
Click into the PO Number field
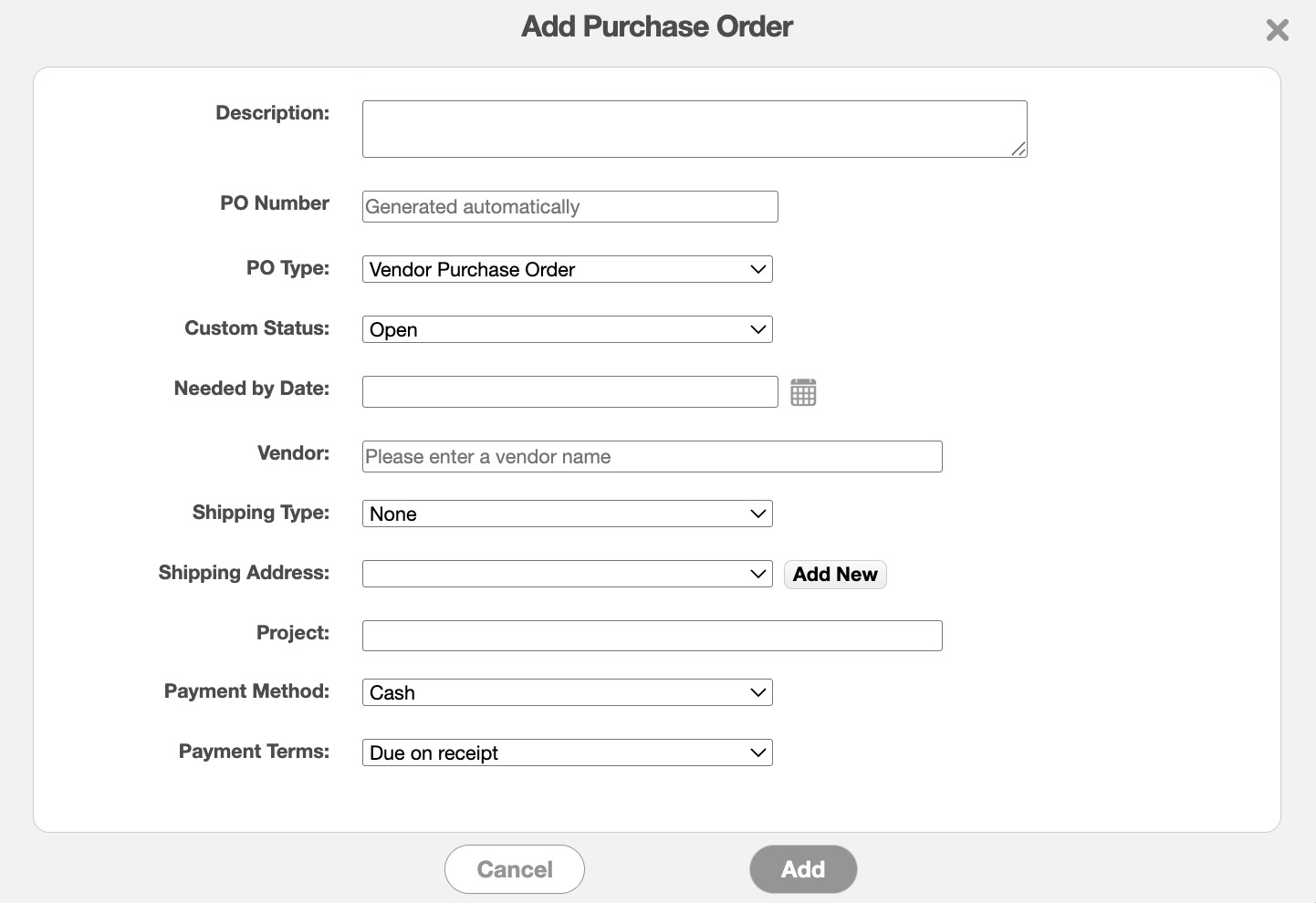[569, 206]
